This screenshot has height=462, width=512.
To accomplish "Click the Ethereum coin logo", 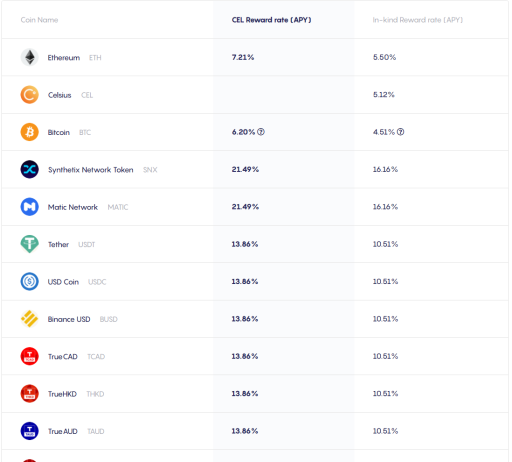I will point(30,57).
